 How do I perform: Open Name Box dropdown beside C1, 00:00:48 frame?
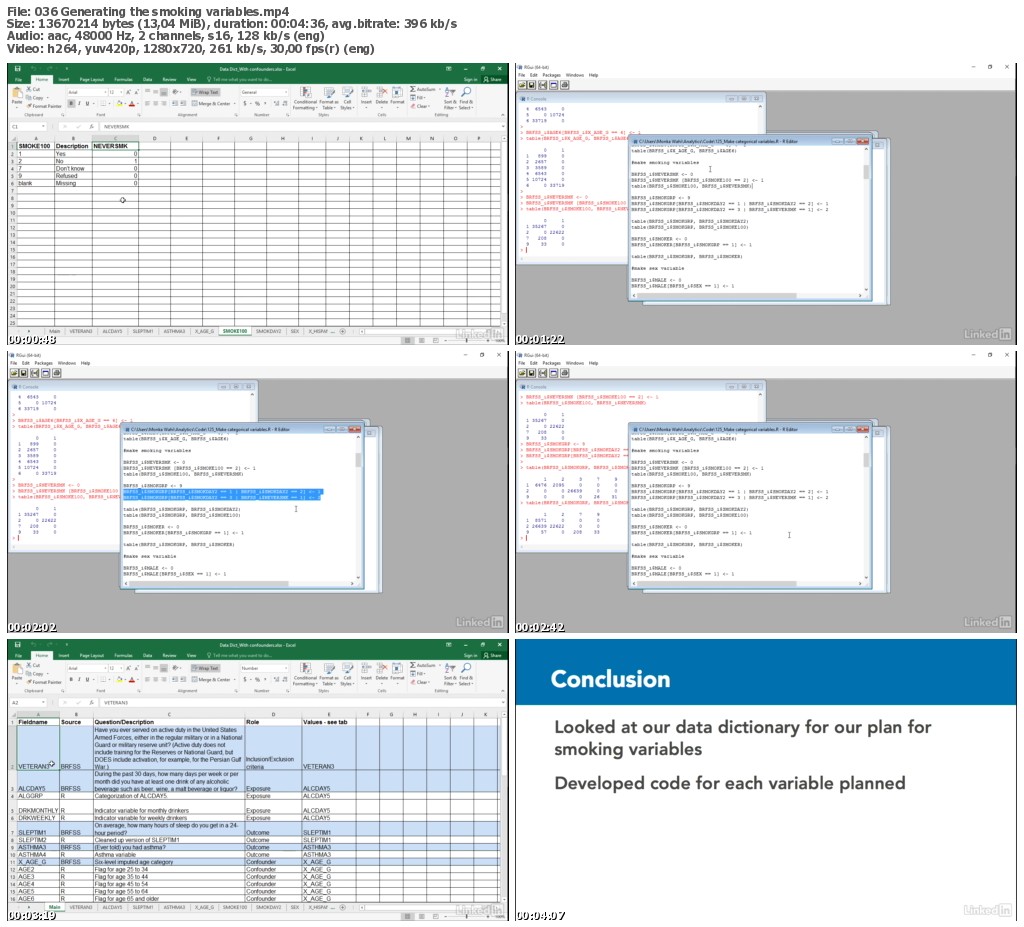coord(43,127)
